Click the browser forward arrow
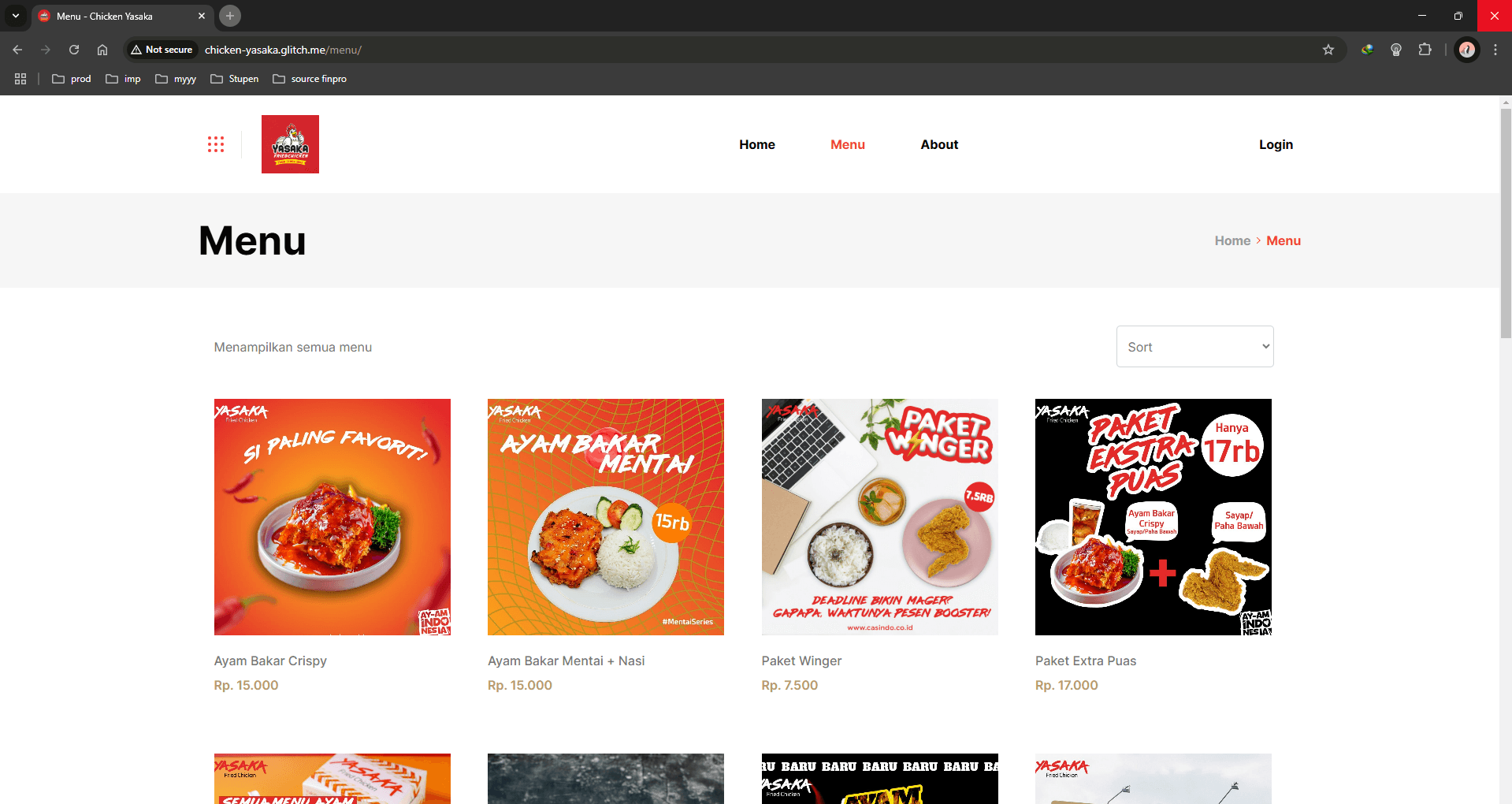The width and height of the screenshot is (1512, 804). click(46, 50)
